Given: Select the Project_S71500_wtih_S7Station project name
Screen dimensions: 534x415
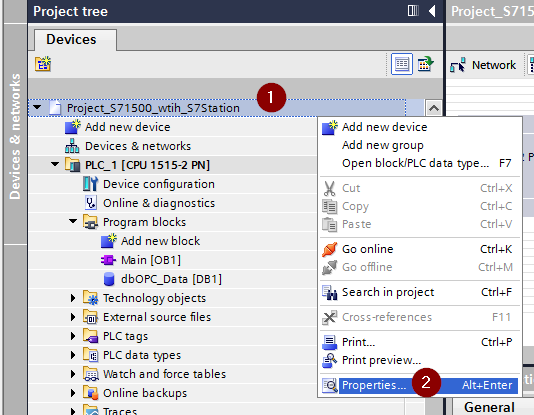Looking at the screenshot, I should [x=153, y=108].
